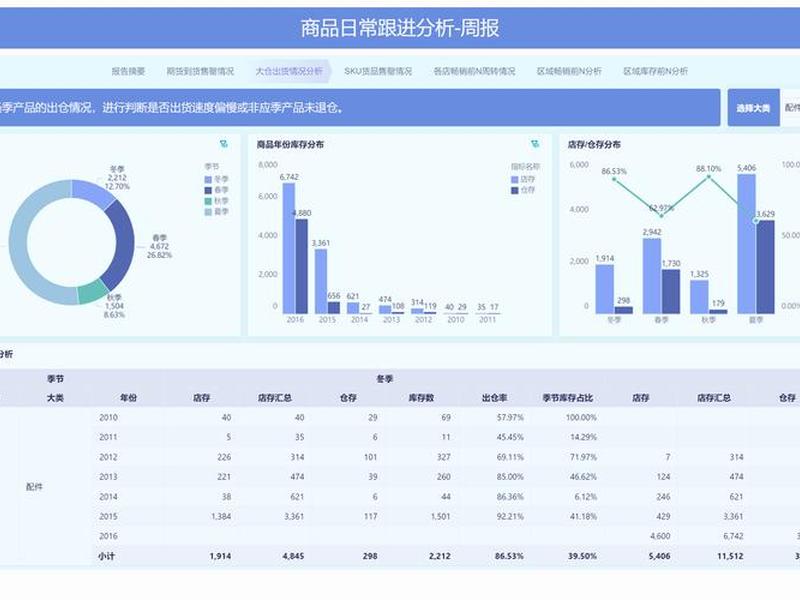Click the 季节库存占比 column header
Screen dimensions: 800x600
[567, 397]
